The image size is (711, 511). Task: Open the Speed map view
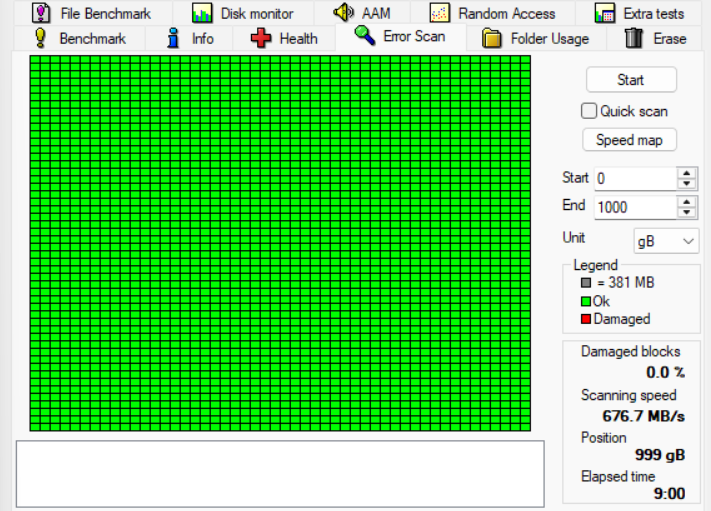click(x=629, y=140)
